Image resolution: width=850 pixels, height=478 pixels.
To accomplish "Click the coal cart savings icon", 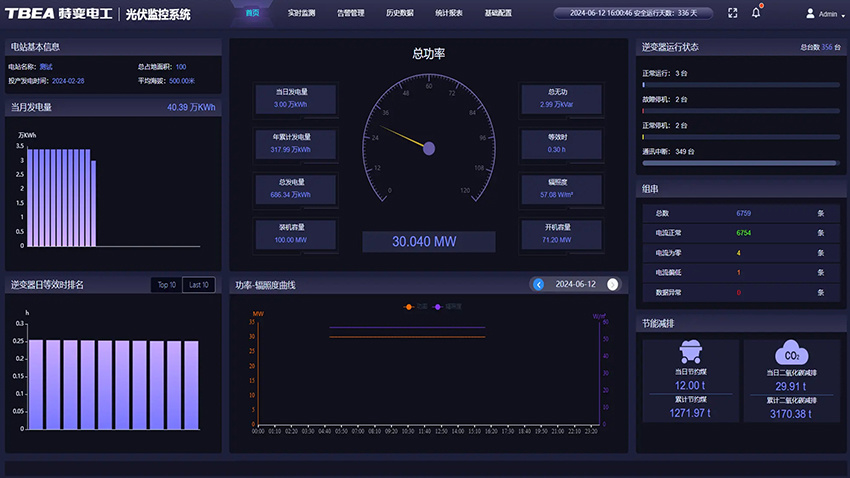I will coord(689,351).
